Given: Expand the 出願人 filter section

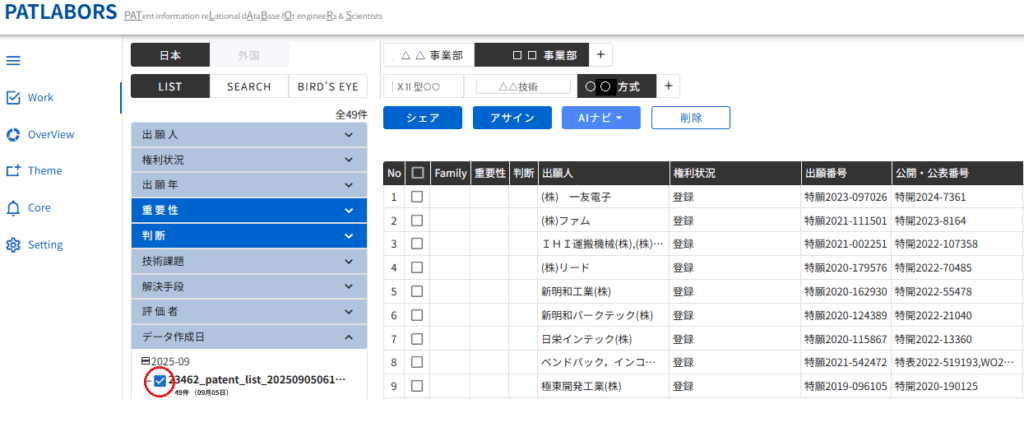Looking at the screenshot, I should tap(249, 134).
